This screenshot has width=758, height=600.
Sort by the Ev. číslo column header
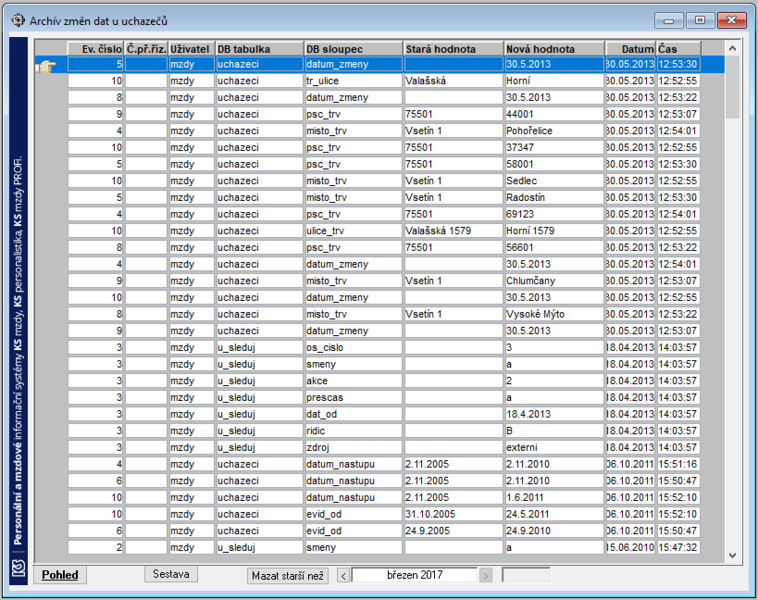[95, 49]
